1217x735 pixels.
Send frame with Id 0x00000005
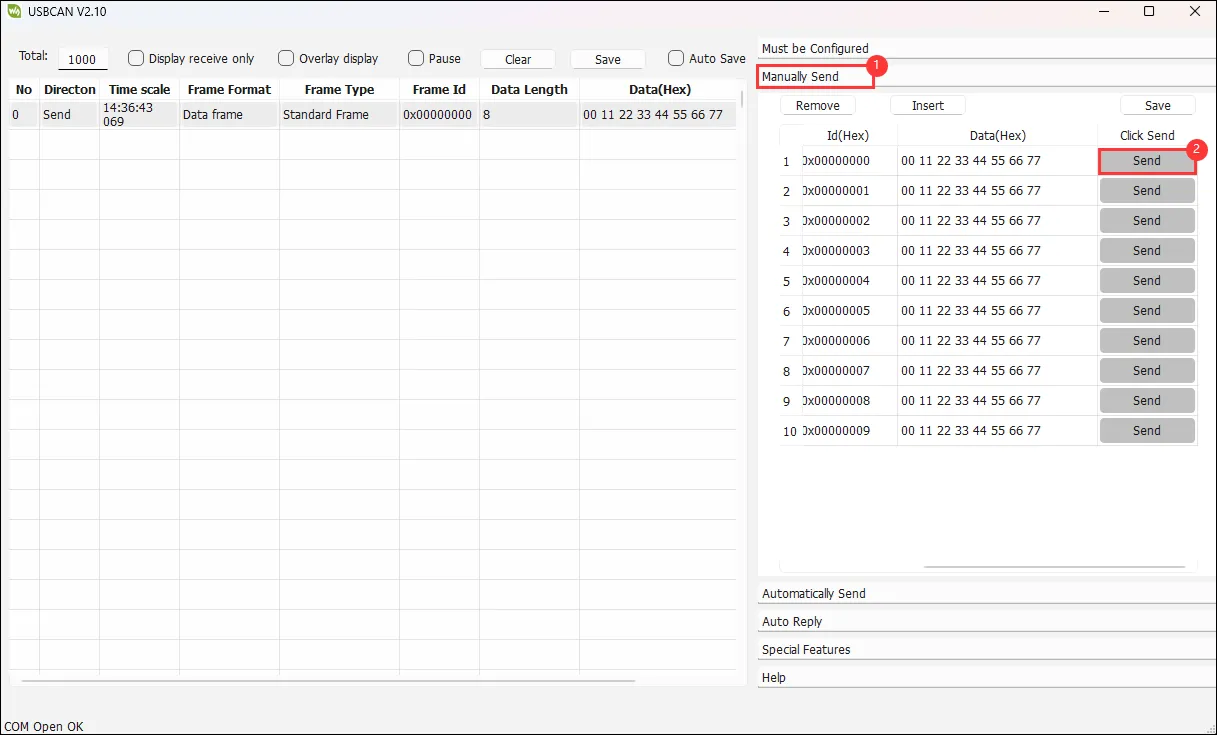point(1146,310)
